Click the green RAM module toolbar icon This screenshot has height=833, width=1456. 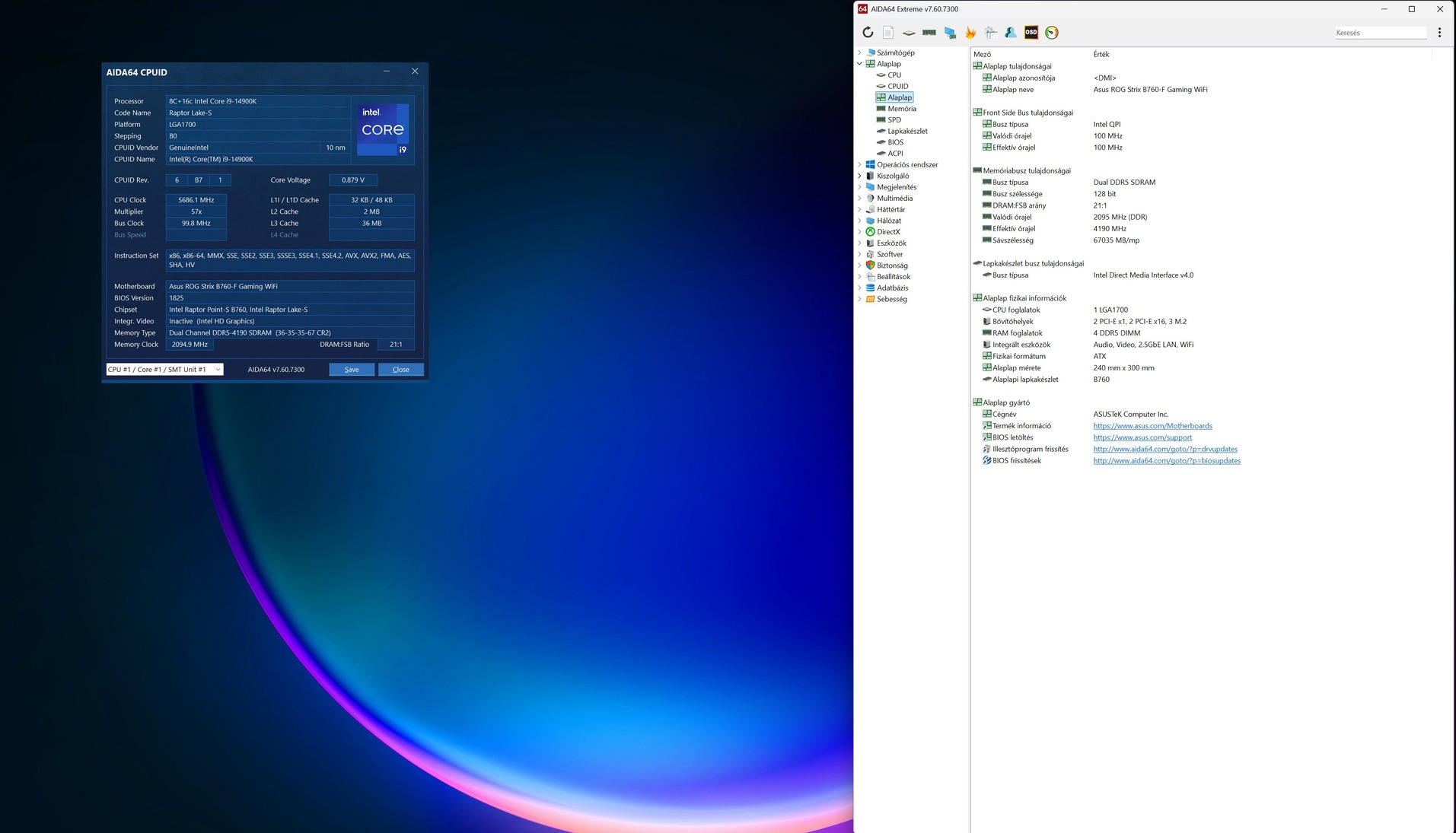point(929,33)
